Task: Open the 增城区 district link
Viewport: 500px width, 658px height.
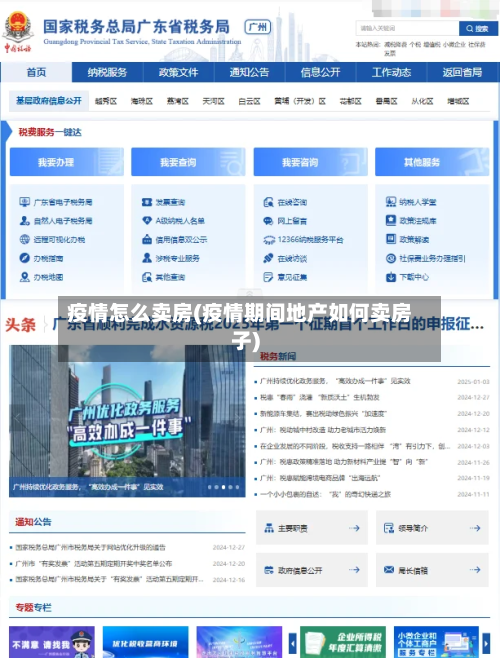Action: pos(458,101)
